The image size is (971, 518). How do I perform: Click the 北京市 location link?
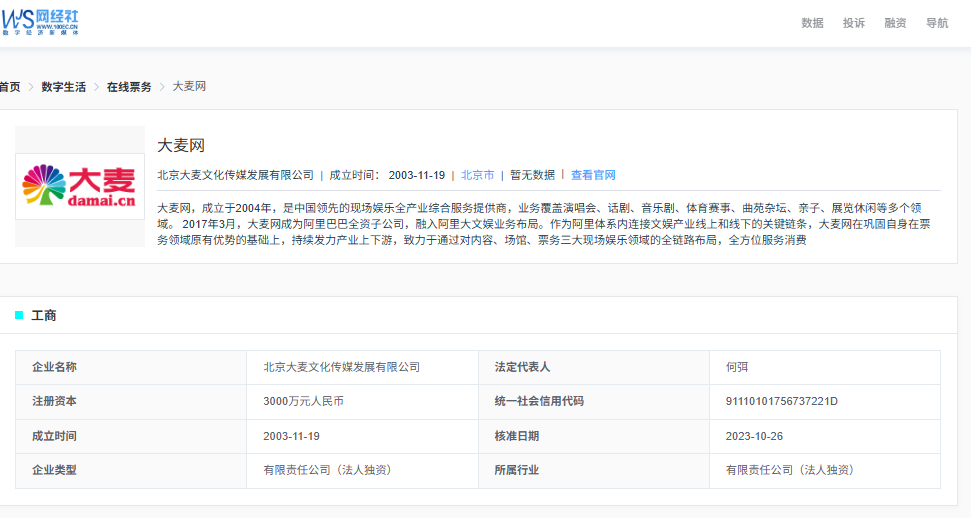click(477, 175)
